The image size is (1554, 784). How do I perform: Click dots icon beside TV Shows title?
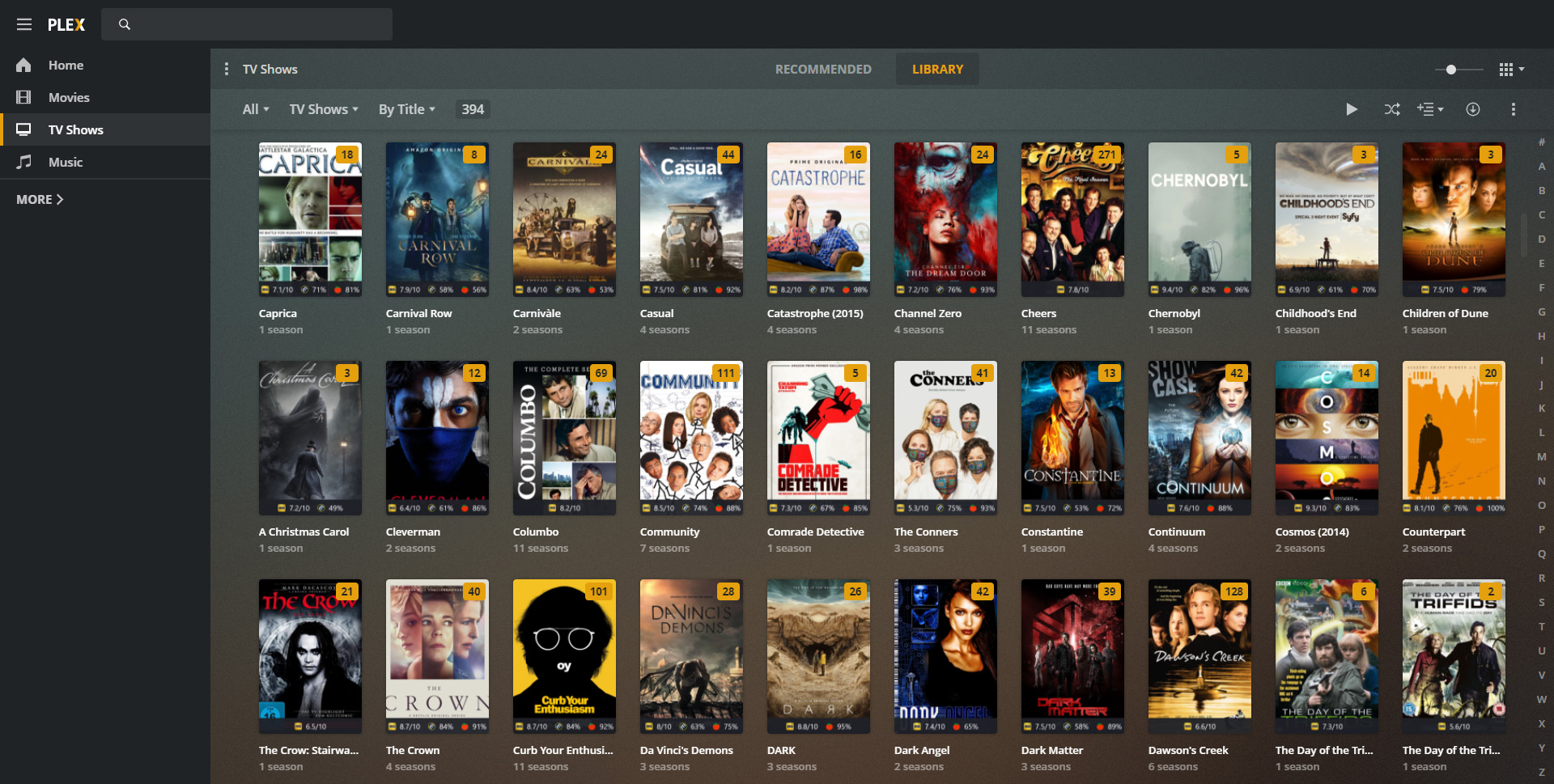point(227,70)
